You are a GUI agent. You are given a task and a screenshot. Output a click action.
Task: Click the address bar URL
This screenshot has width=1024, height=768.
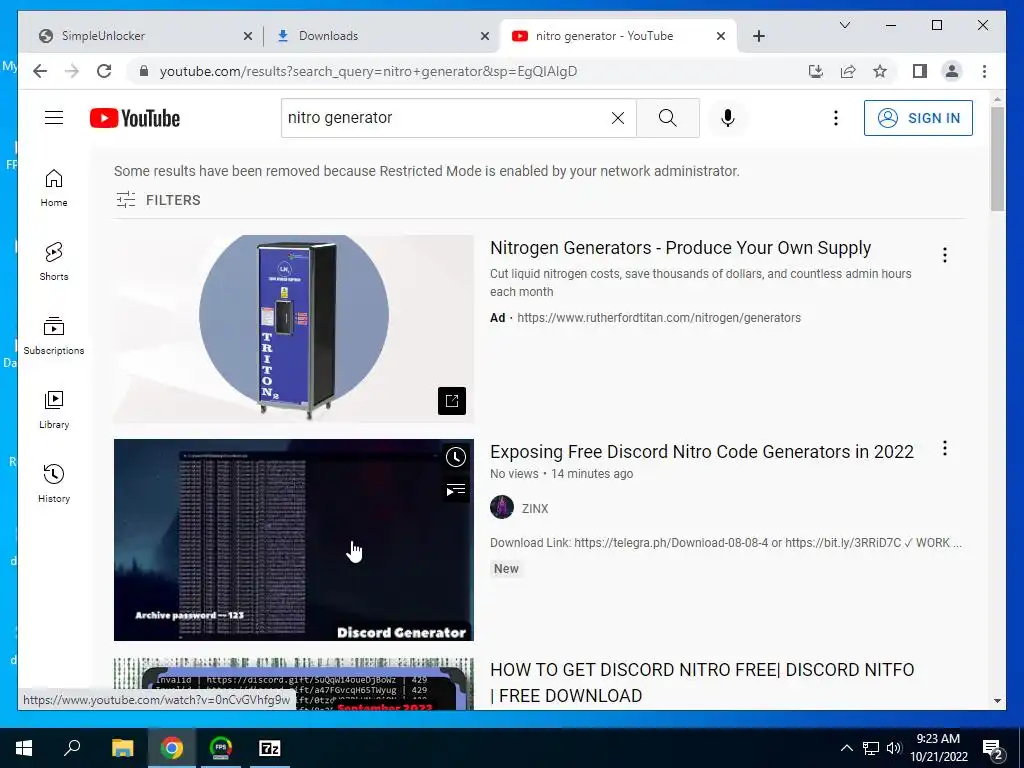368,71
